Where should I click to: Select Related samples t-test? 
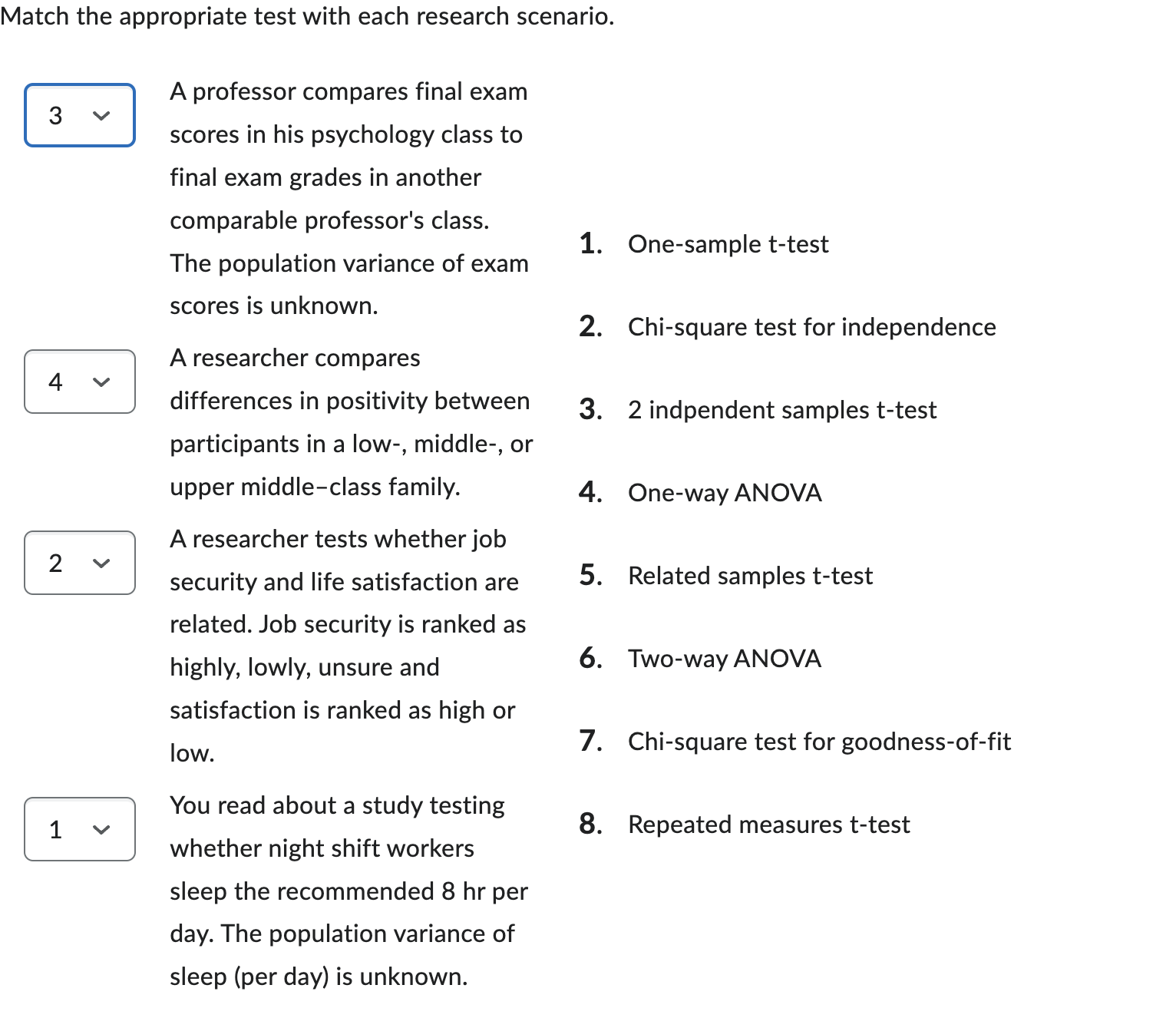(750, 576)
